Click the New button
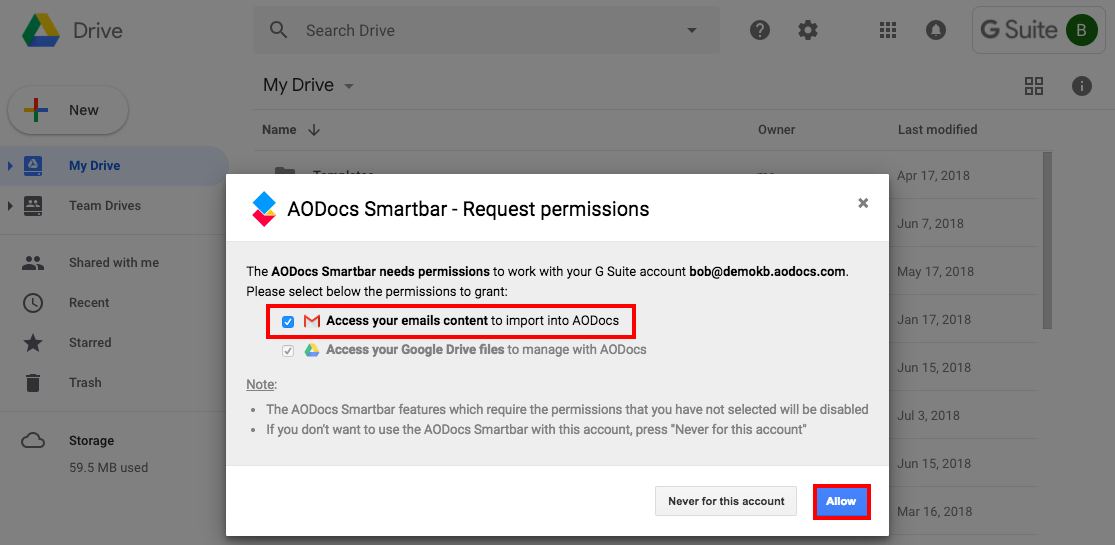 68,110
